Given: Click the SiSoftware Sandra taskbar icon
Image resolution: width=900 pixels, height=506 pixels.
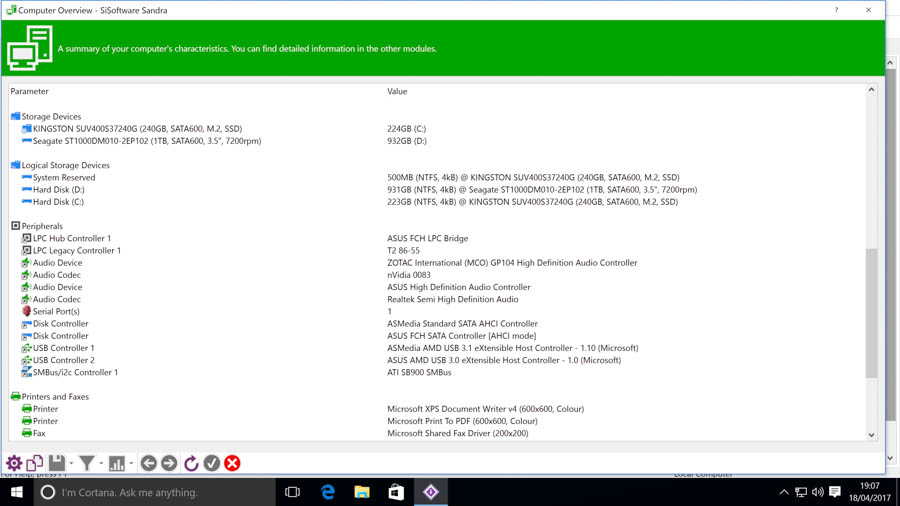Looking at the screenshot, I should (x=431, y=492).
